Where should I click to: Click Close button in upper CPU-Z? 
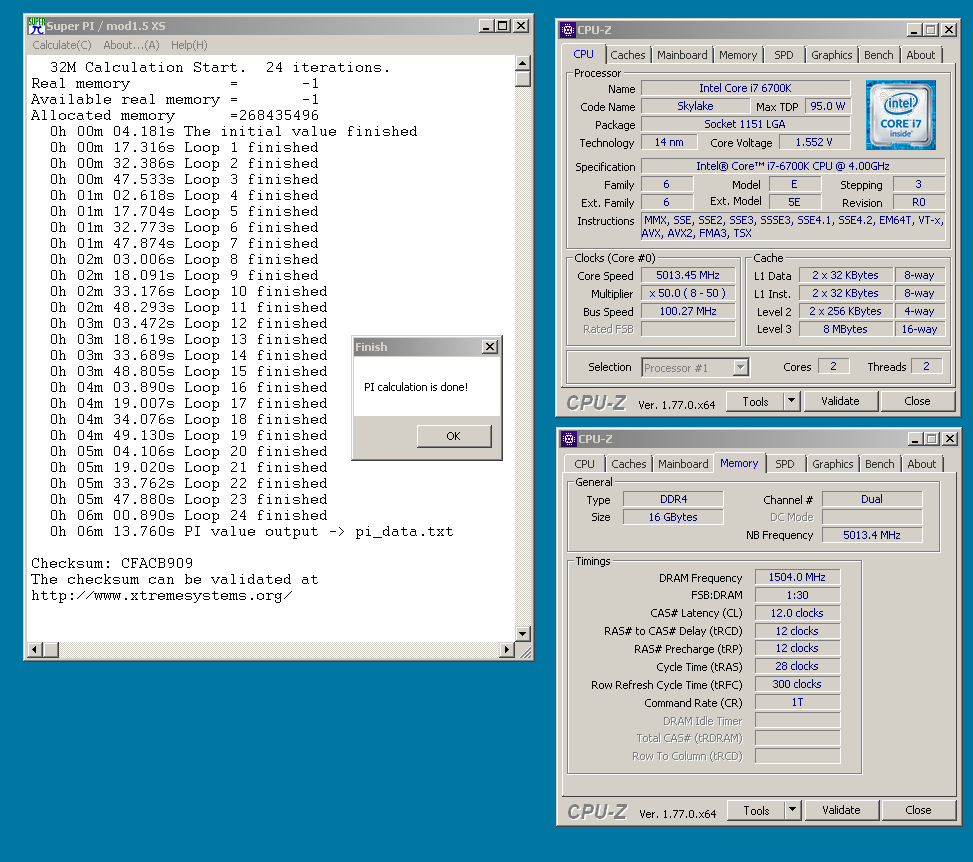[917, 402]
